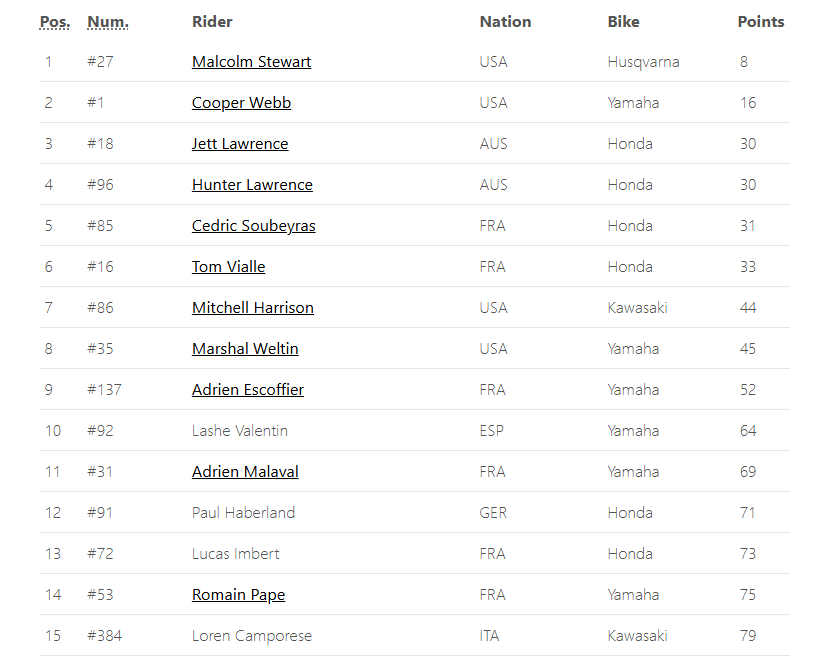Select the Points column header
The height and width of the screenshot is (666, 826).
click(x=761, y=22)
